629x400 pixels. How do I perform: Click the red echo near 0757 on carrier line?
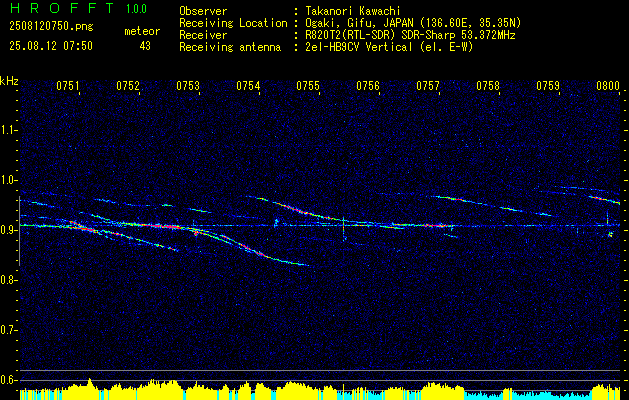[436, 225]
